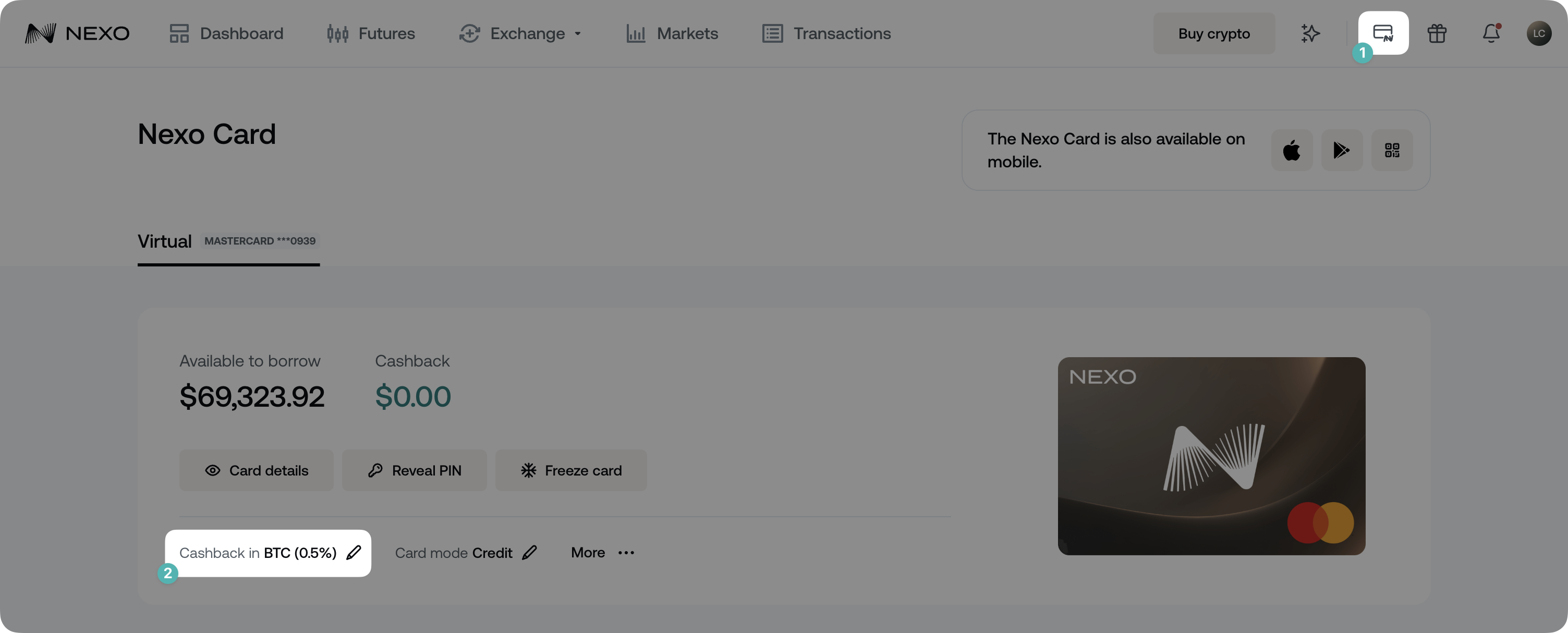
Task: Click the Google Play icon
Action: [x=1342, y=150]
